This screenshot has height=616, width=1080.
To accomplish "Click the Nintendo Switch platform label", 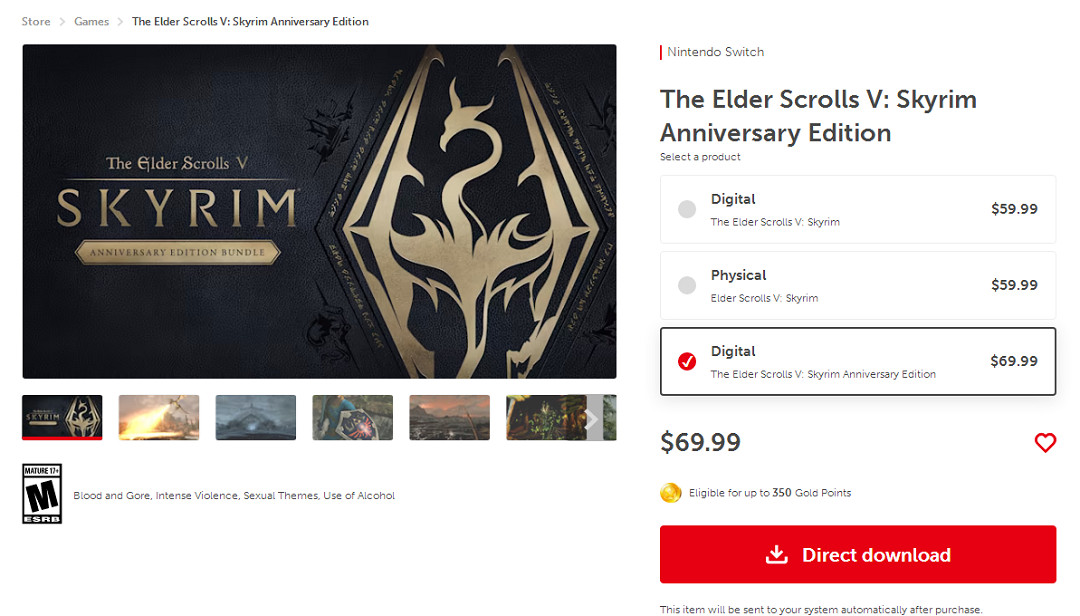I will point(715,52).
